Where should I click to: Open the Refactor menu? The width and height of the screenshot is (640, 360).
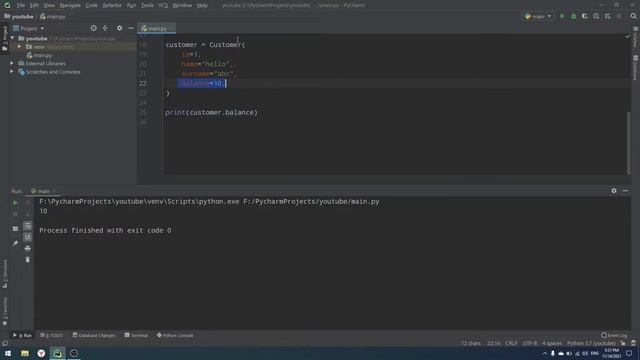coord(112,5)
